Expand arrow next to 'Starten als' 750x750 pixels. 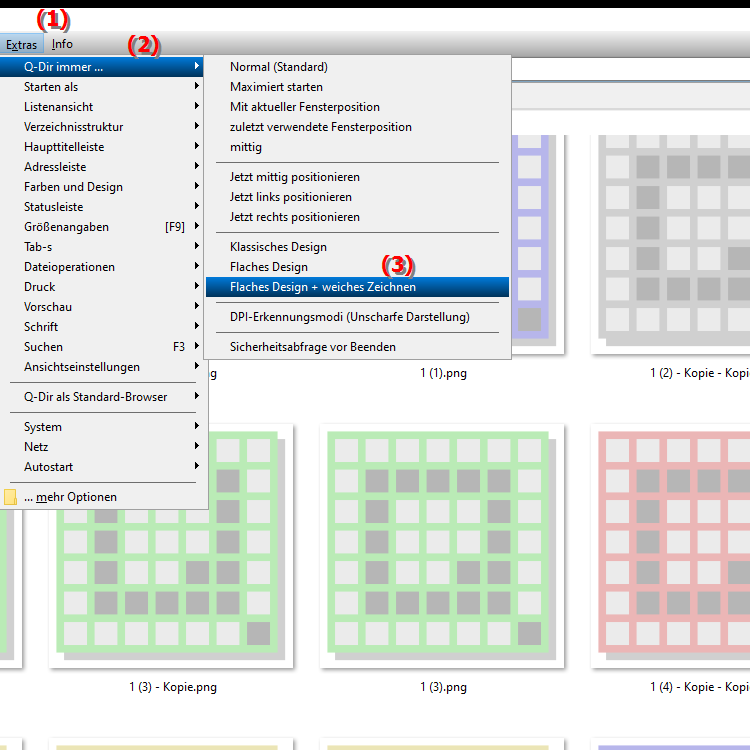197,86
